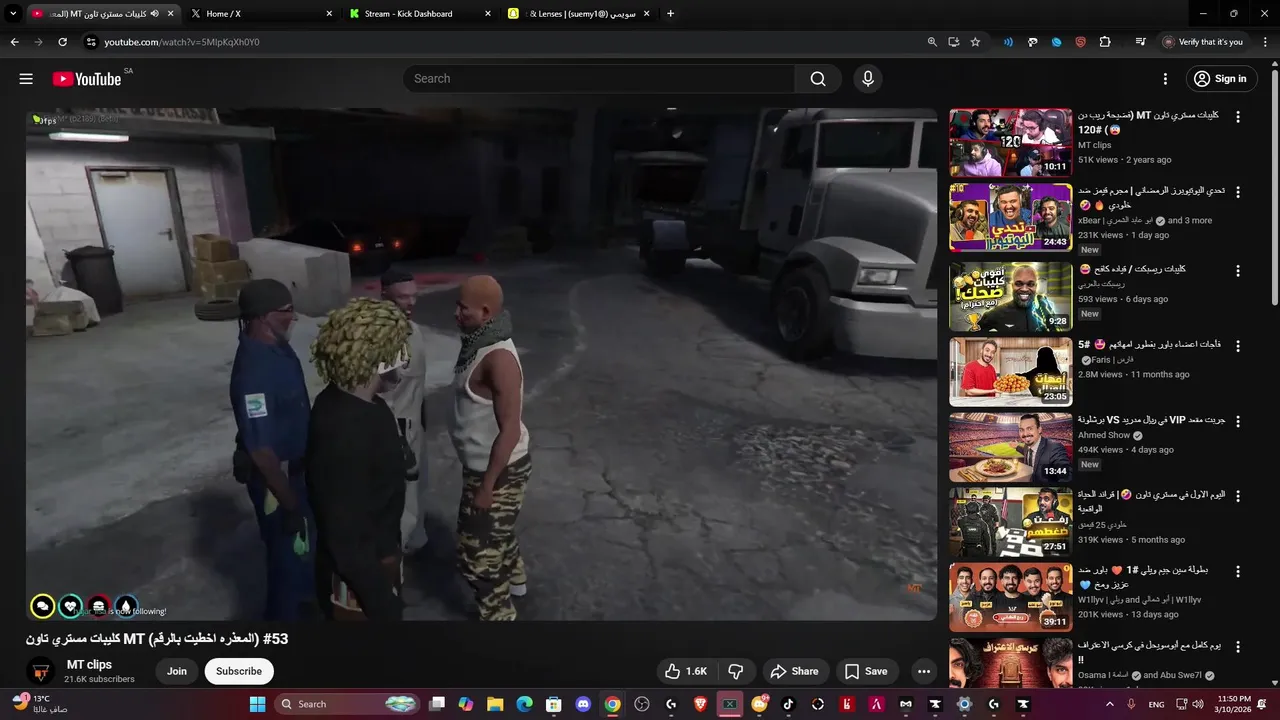Open the 9:28 video thumbnail

[x=1010, y=296]
